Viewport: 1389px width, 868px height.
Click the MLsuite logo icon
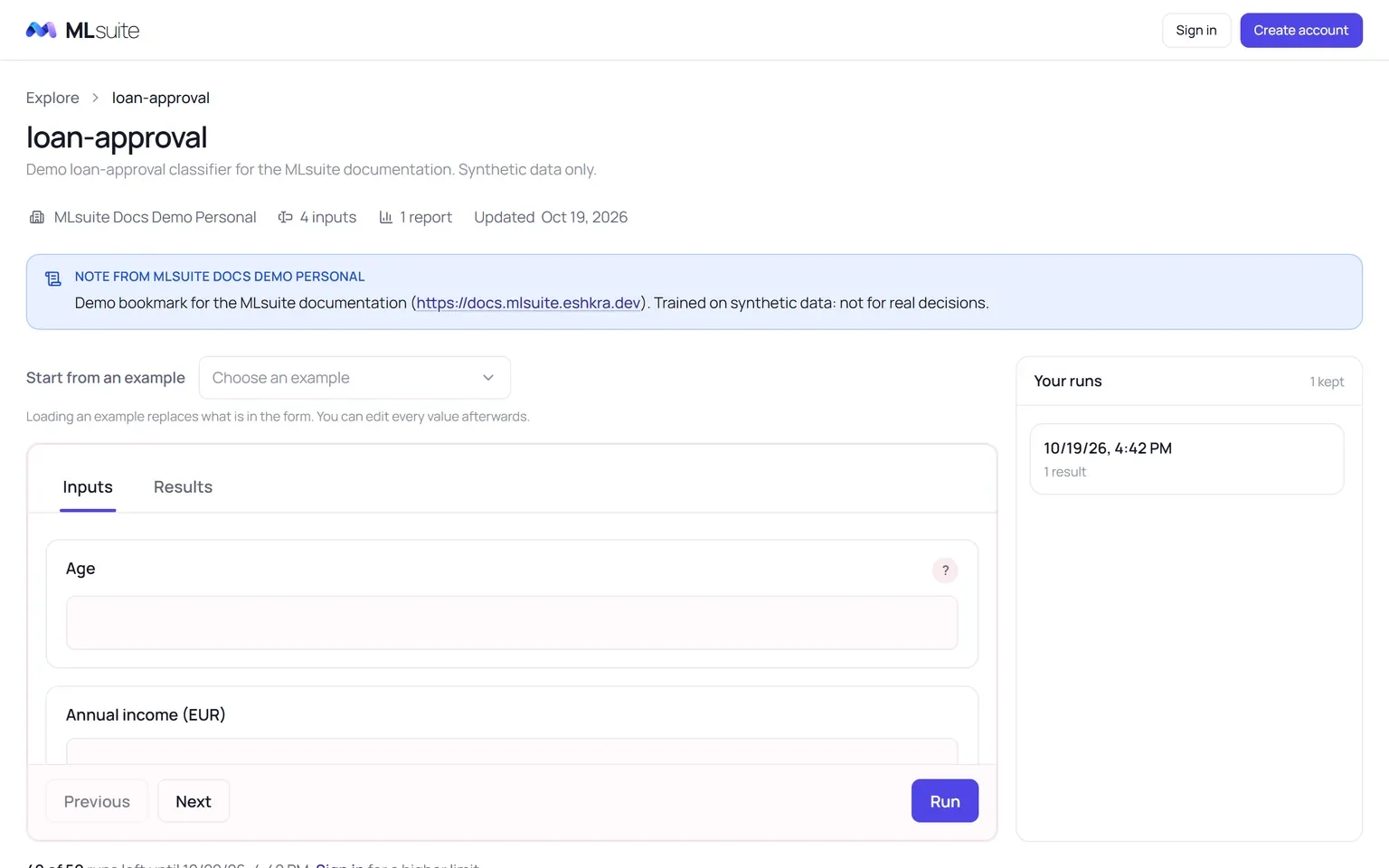42,30
